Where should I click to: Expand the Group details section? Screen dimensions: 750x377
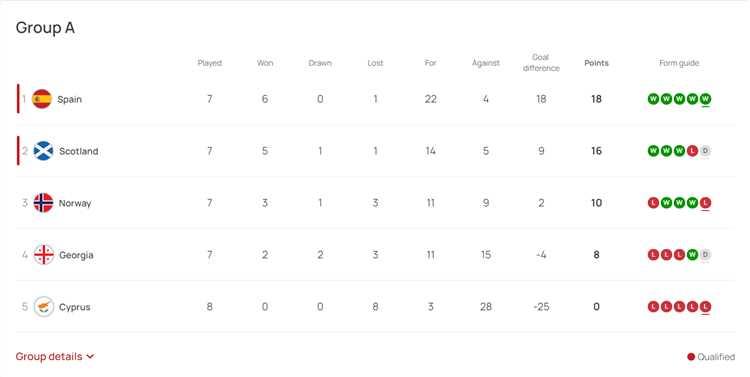[x=55, y=356]
